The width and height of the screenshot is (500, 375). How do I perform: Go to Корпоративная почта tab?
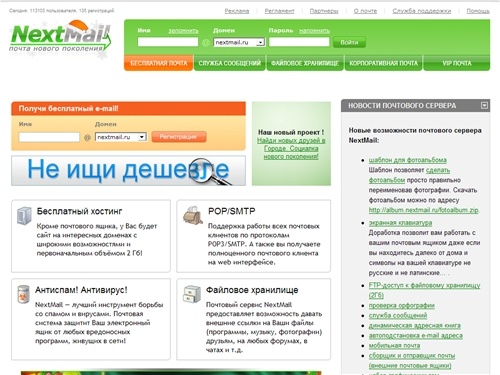[x=383, y=63]
